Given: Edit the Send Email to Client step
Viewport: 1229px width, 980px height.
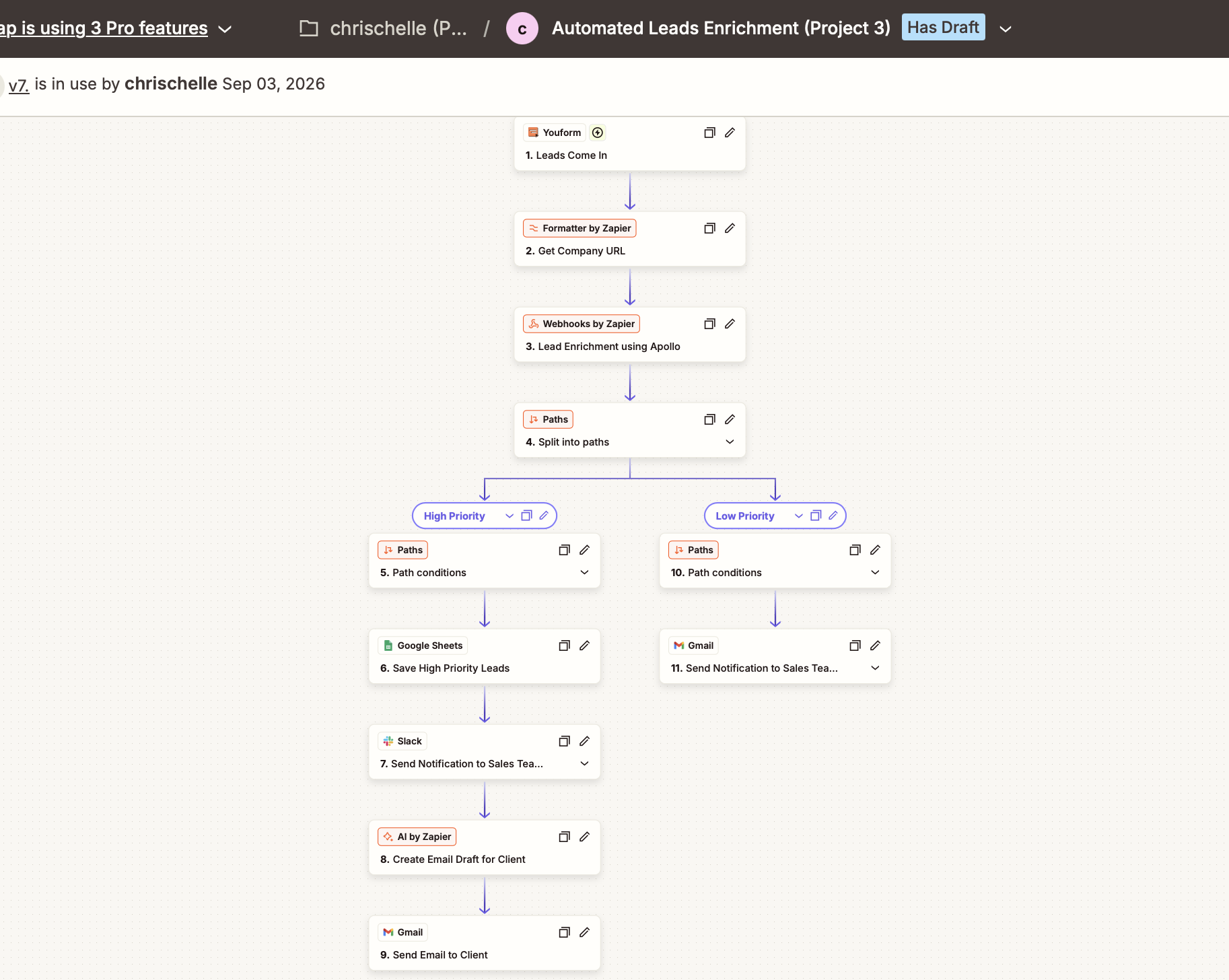Looking at the screenshot, I should coord(584,932).
